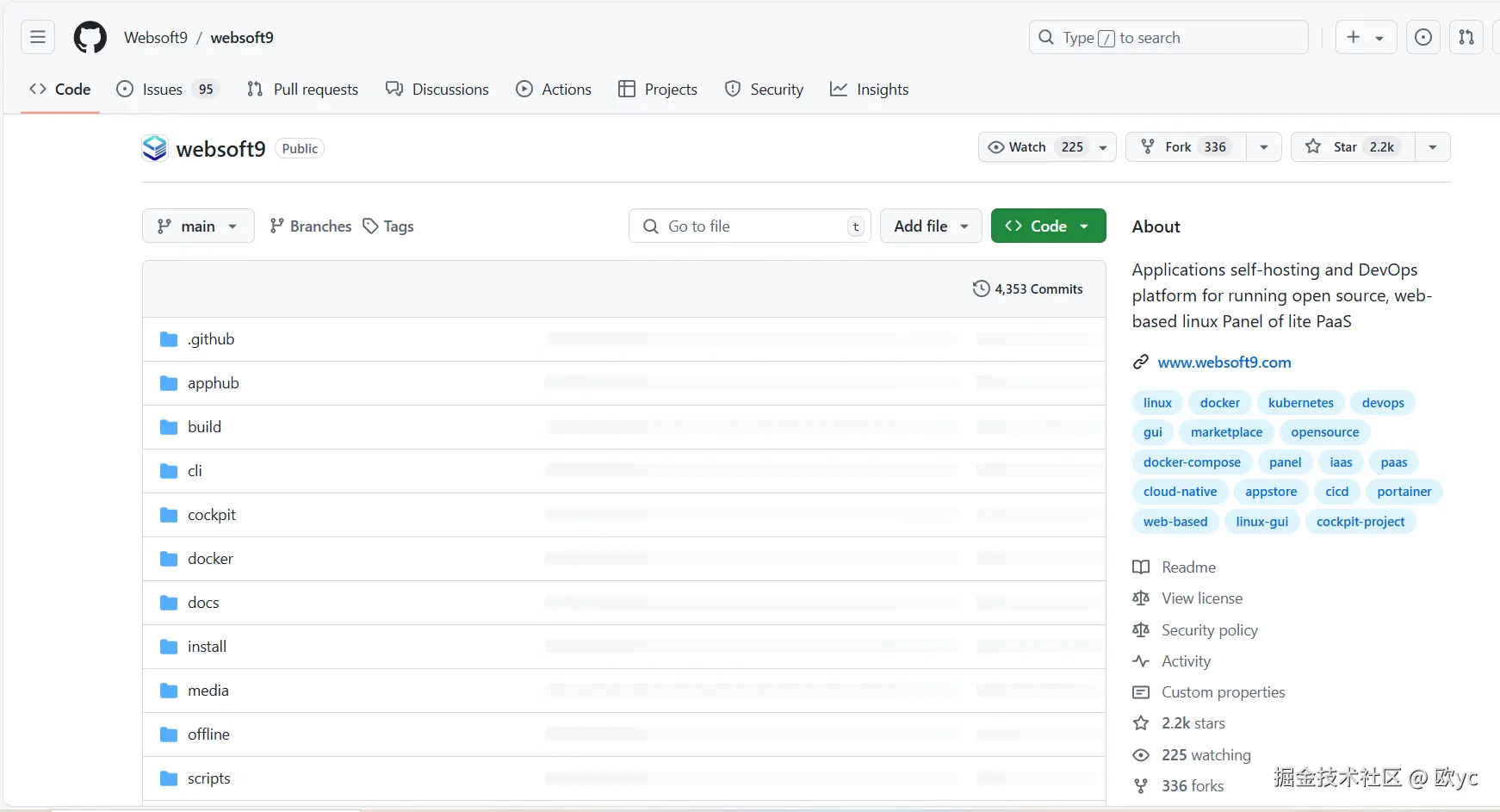
Task: Open the green Code clone dropdown
Action: (1048, 226)
